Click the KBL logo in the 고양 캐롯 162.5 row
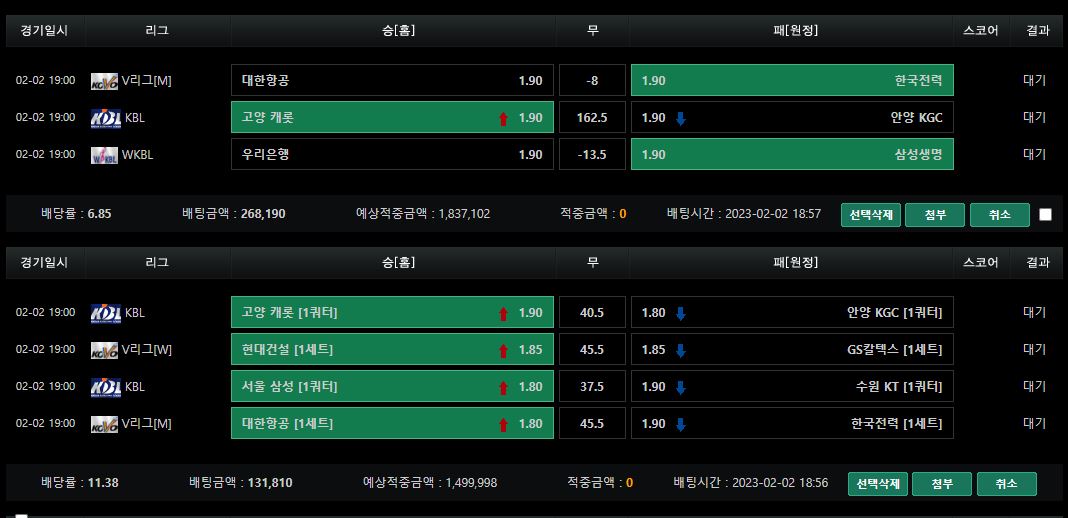 click(x=106, y=118)
